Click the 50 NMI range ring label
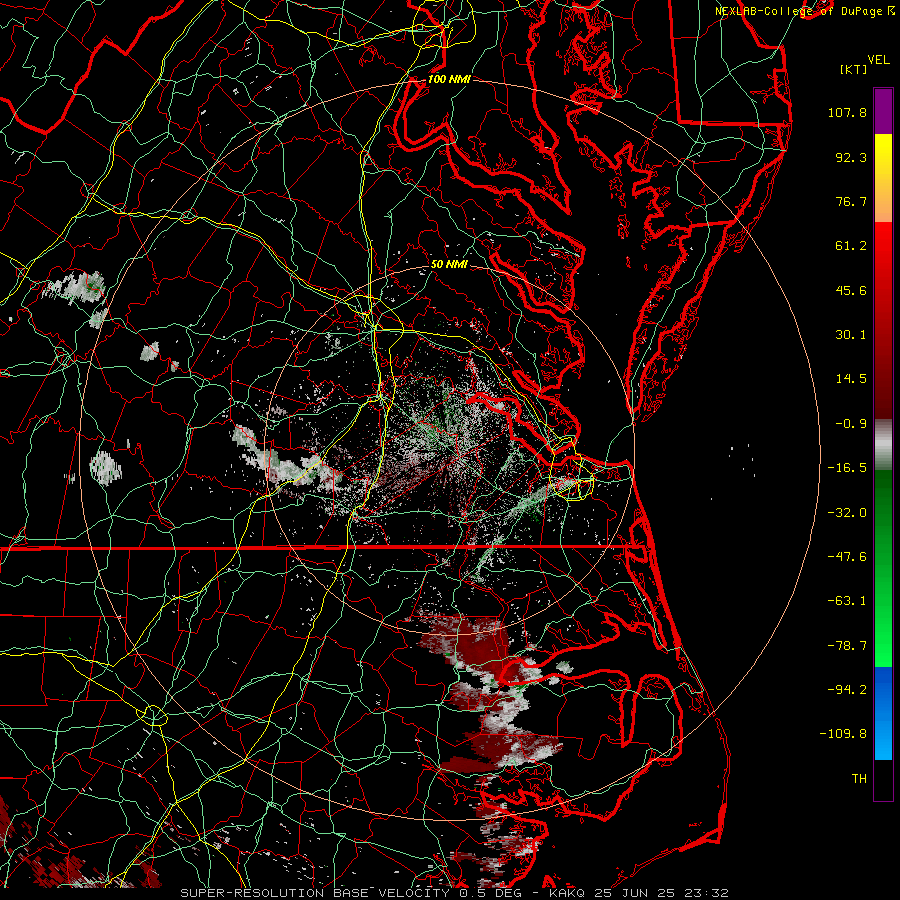Screen dimensions: 900x900 point(449,264)
